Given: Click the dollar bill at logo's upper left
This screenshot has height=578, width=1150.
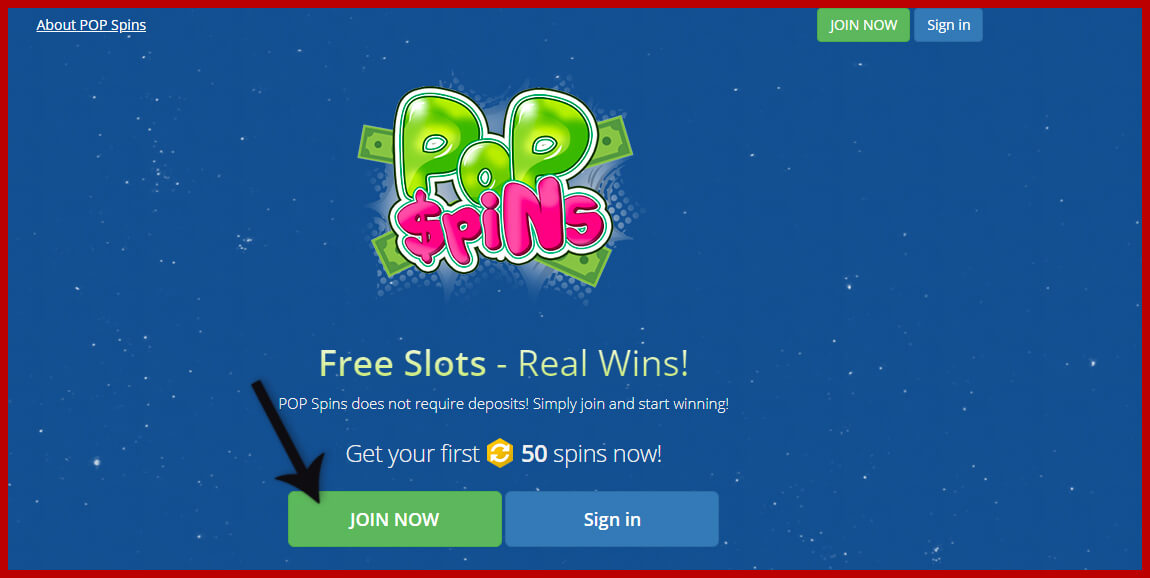Looking at the screenshot, I should [x=377, y=143].
